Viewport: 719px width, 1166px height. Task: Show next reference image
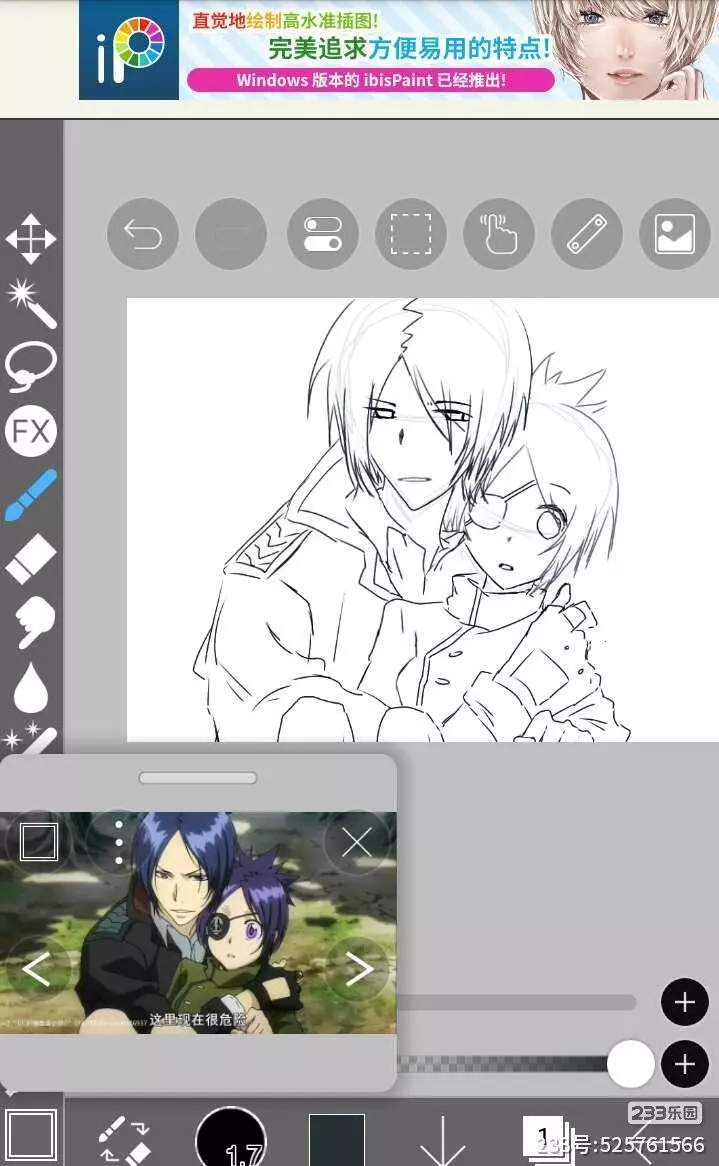click(x=358, y=969)
